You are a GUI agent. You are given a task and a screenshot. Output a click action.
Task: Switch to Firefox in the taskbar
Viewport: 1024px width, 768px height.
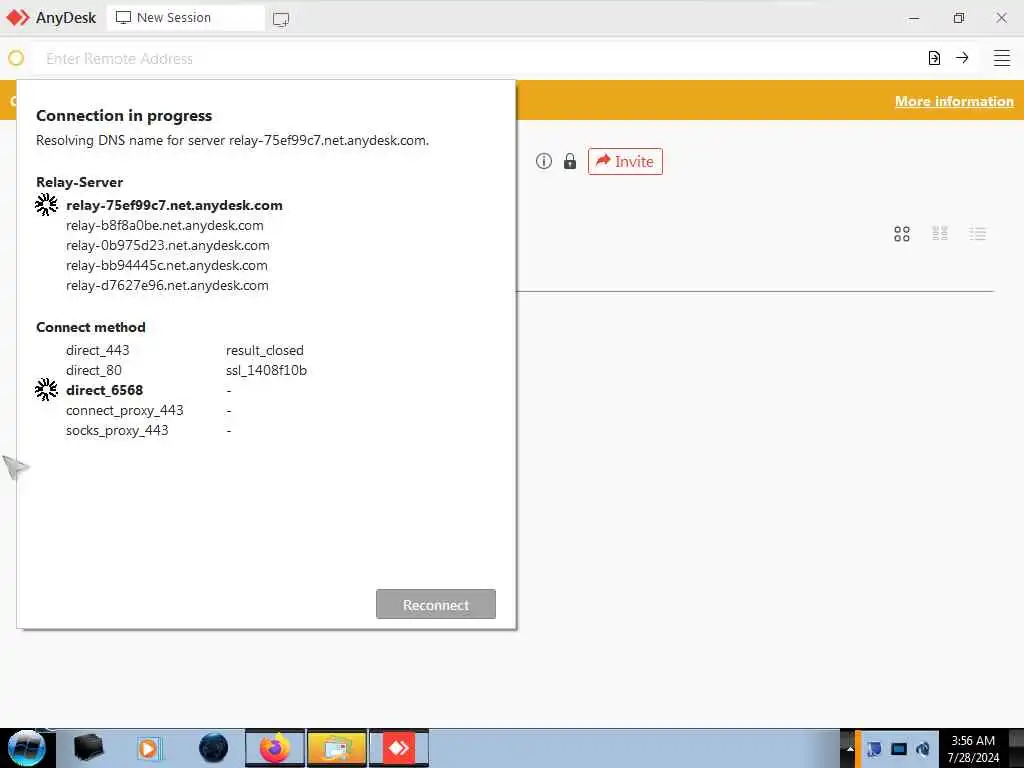(275, 748)
